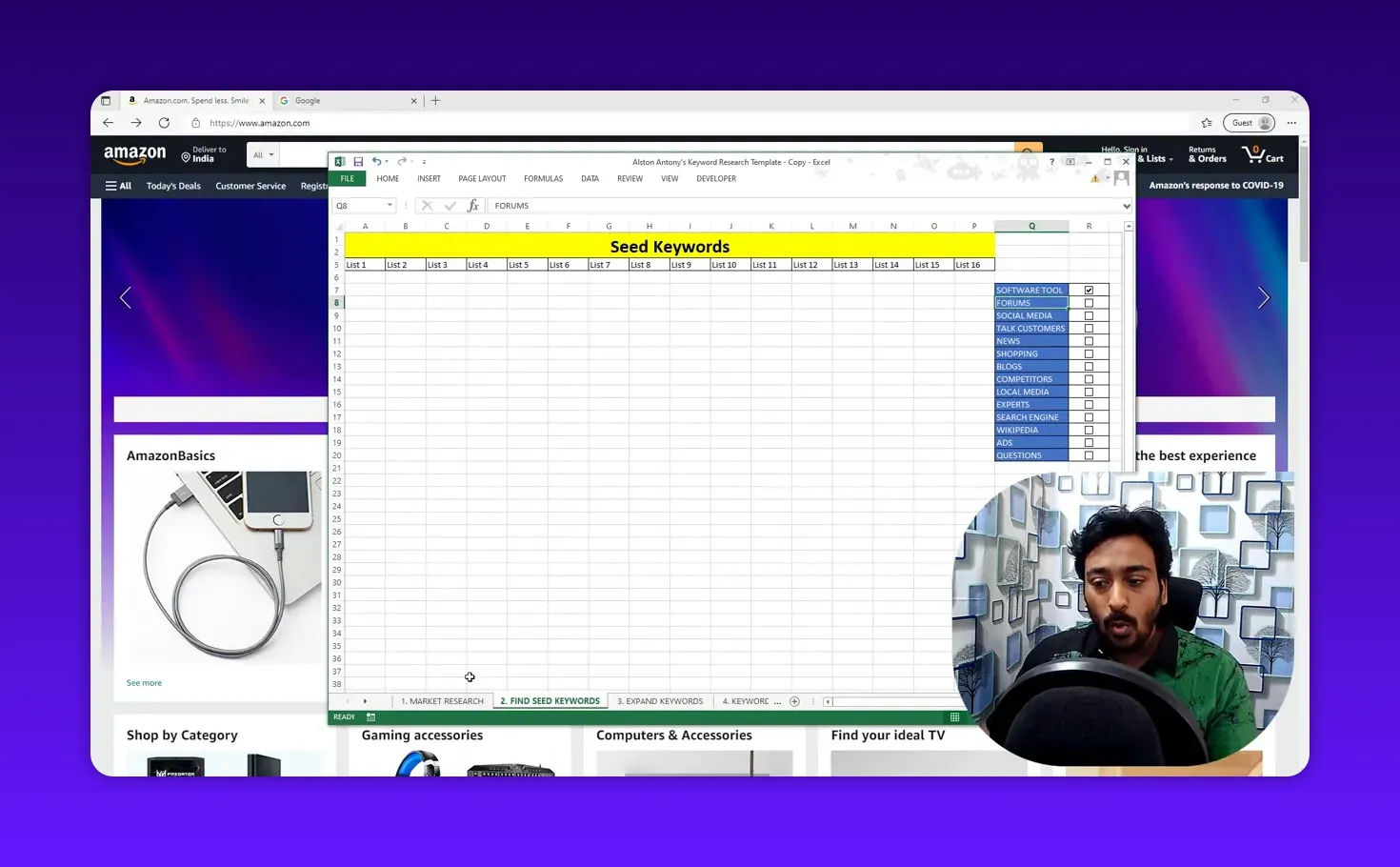Click the Insert Function (fx) icon
Image resolution: width=1400 pixels, height=867 pixels.
(x=473, y=205)
